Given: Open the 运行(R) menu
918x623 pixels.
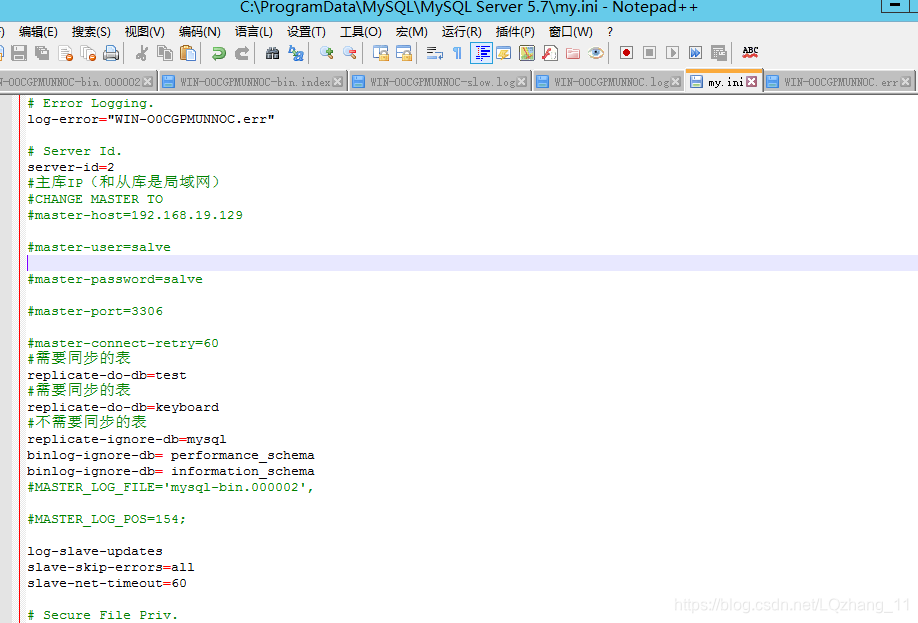Looking at the screenshot, I should point(461,32).
